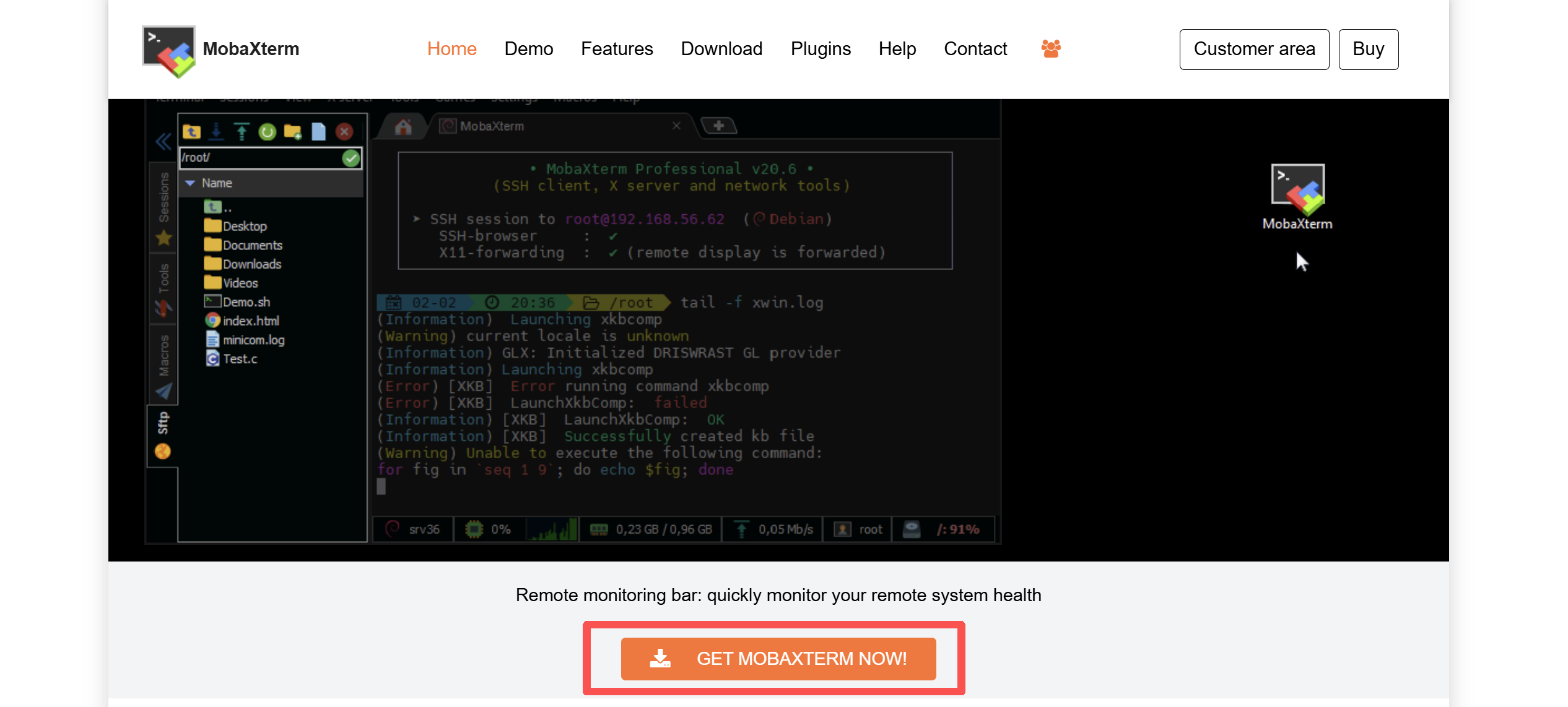Click the Buy button

tap(1368, 49)
